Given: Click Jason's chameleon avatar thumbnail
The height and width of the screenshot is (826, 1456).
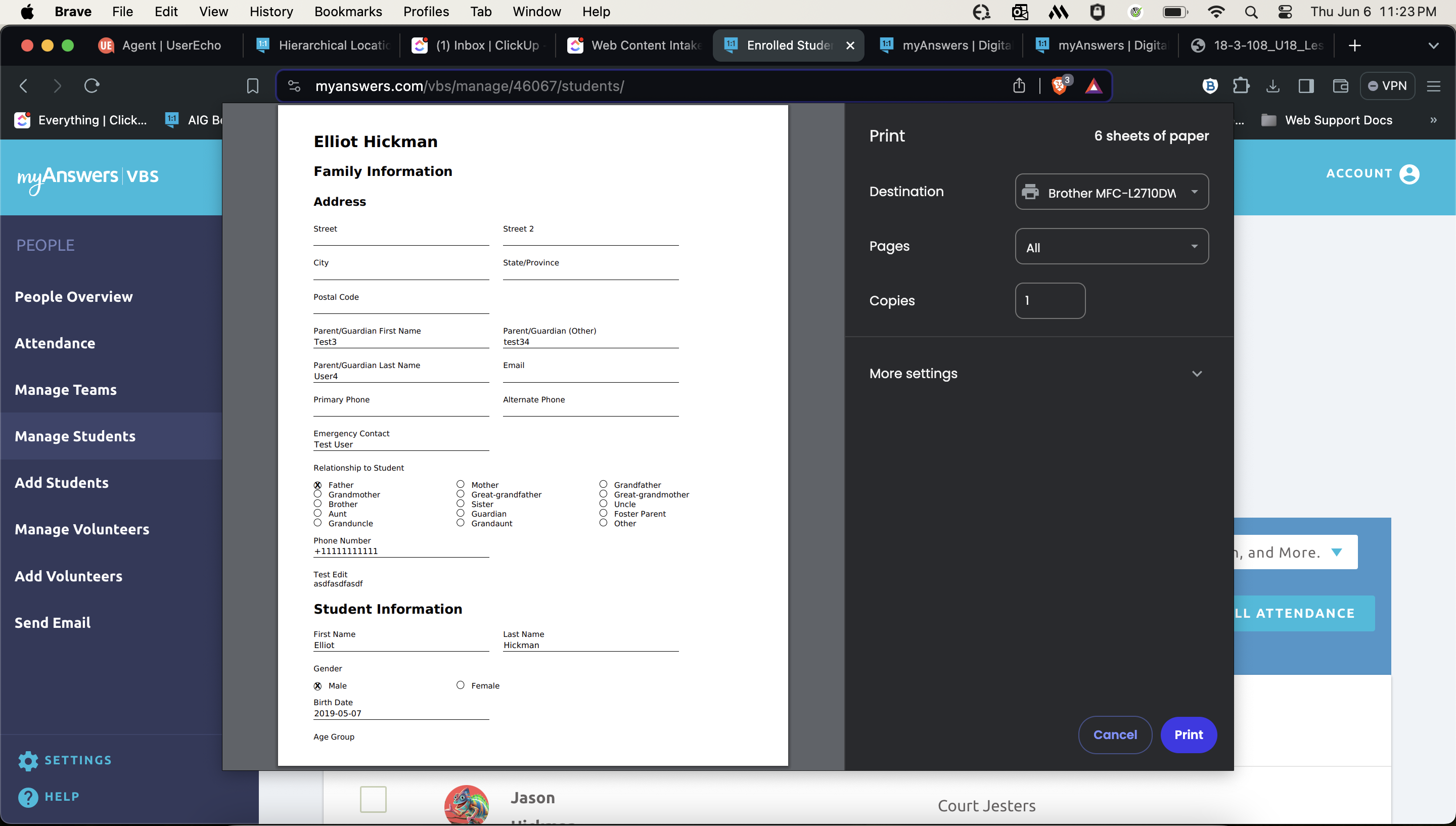Looking at the screenshot, I should point(466,804).
